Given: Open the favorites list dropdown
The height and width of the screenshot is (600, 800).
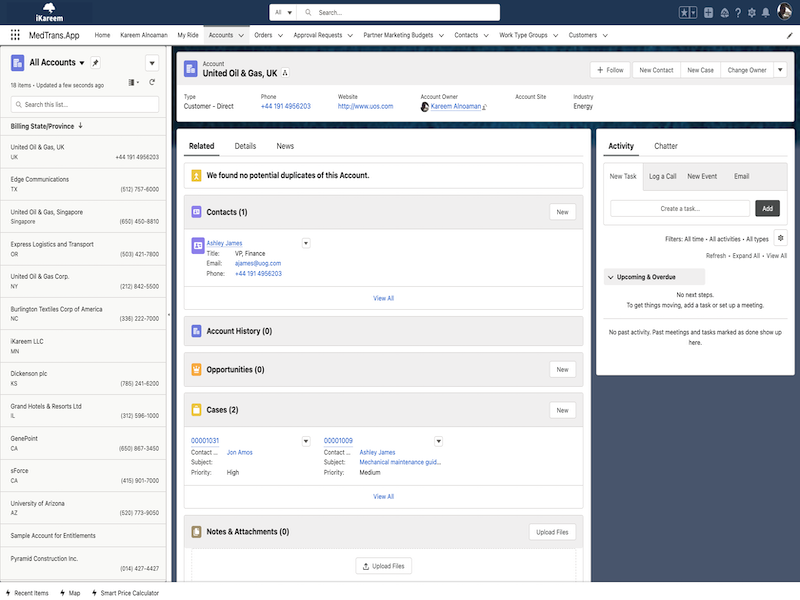Looking at the screenshot, I should pyautogui.click(x=693, y=13).
